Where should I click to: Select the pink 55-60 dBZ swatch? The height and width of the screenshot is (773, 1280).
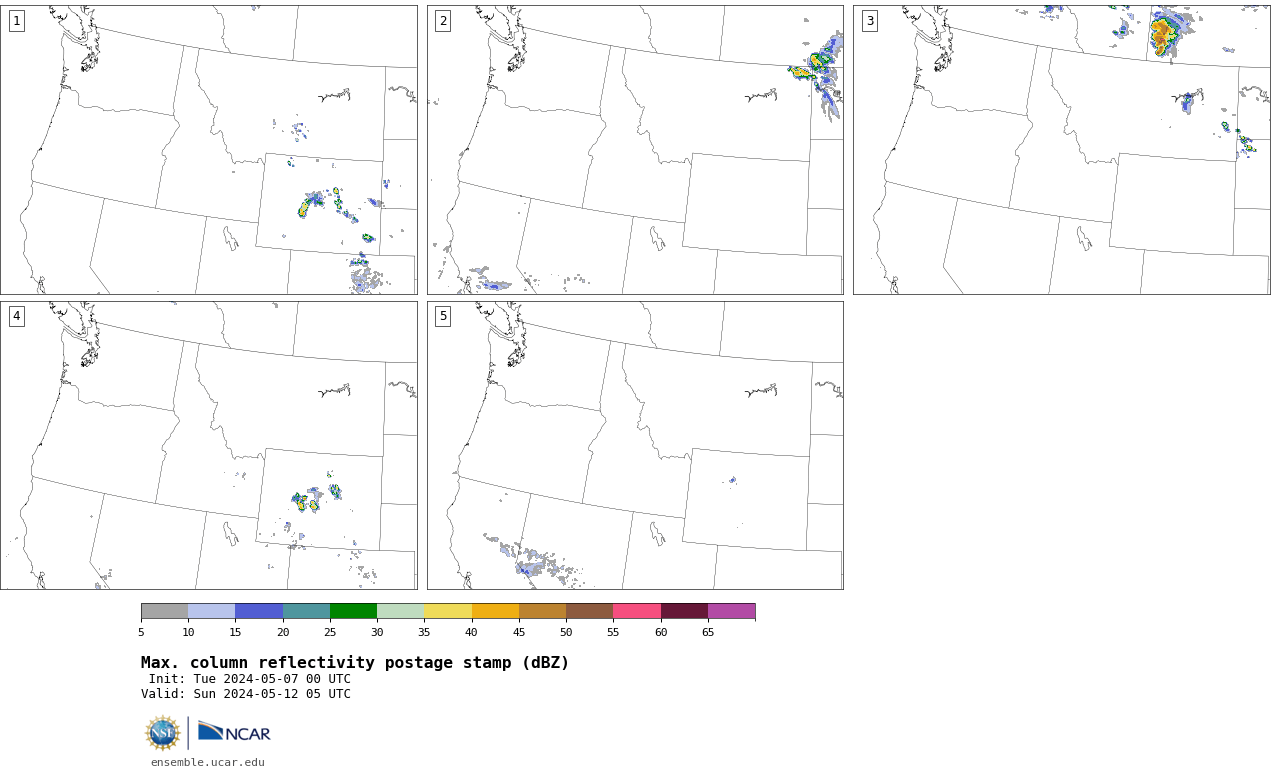[637, 611]
